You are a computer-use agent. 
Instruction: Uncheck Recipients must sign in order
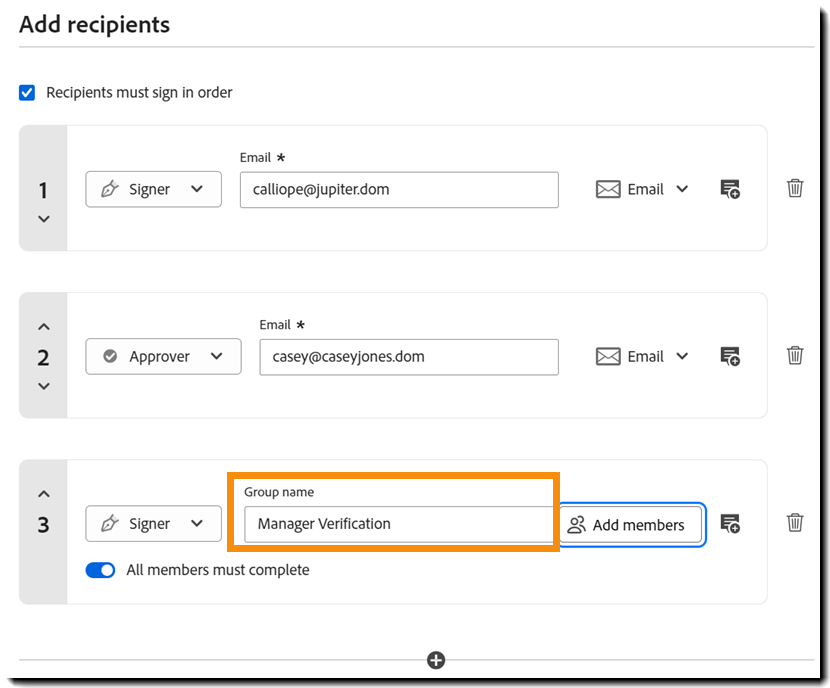(x=25, y=92)
